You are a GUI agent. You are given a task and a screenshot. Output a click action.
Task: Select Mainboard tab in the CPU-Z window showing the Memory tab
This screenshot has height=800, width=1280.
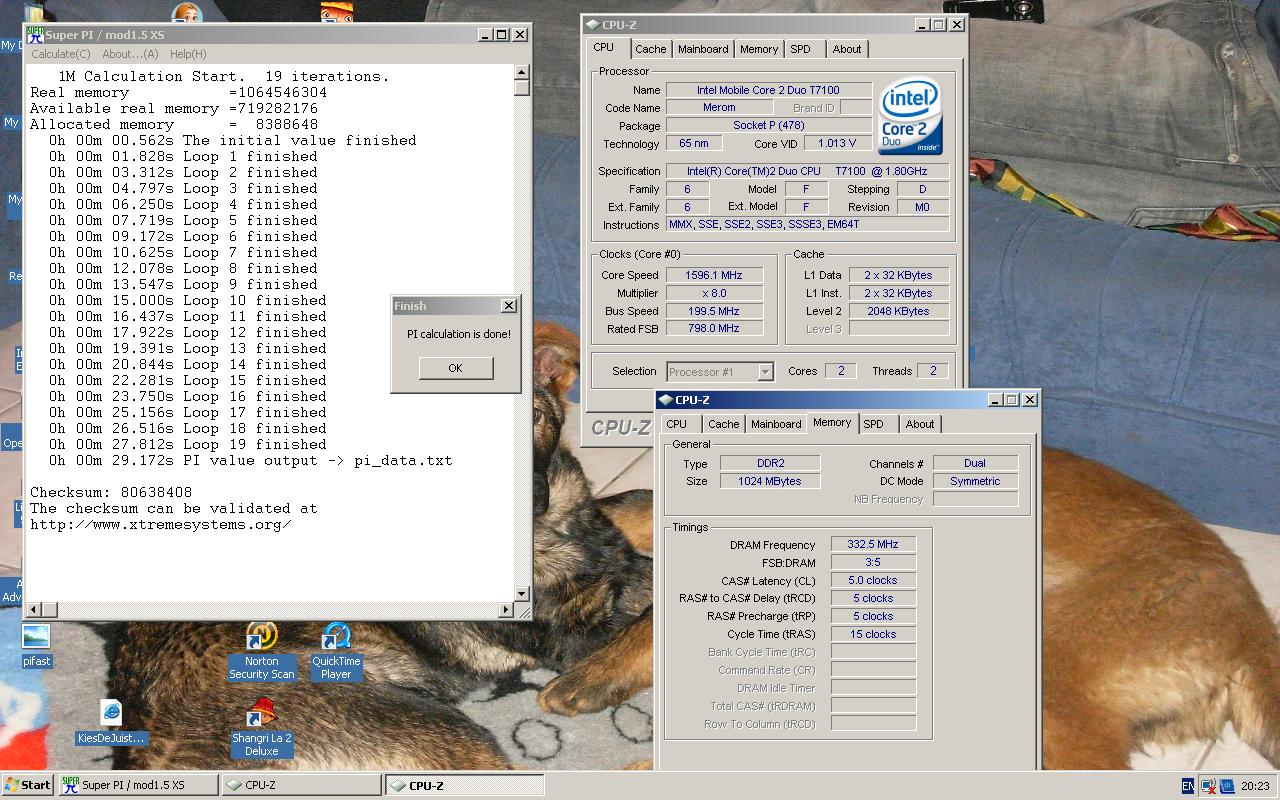pos(776,424)
